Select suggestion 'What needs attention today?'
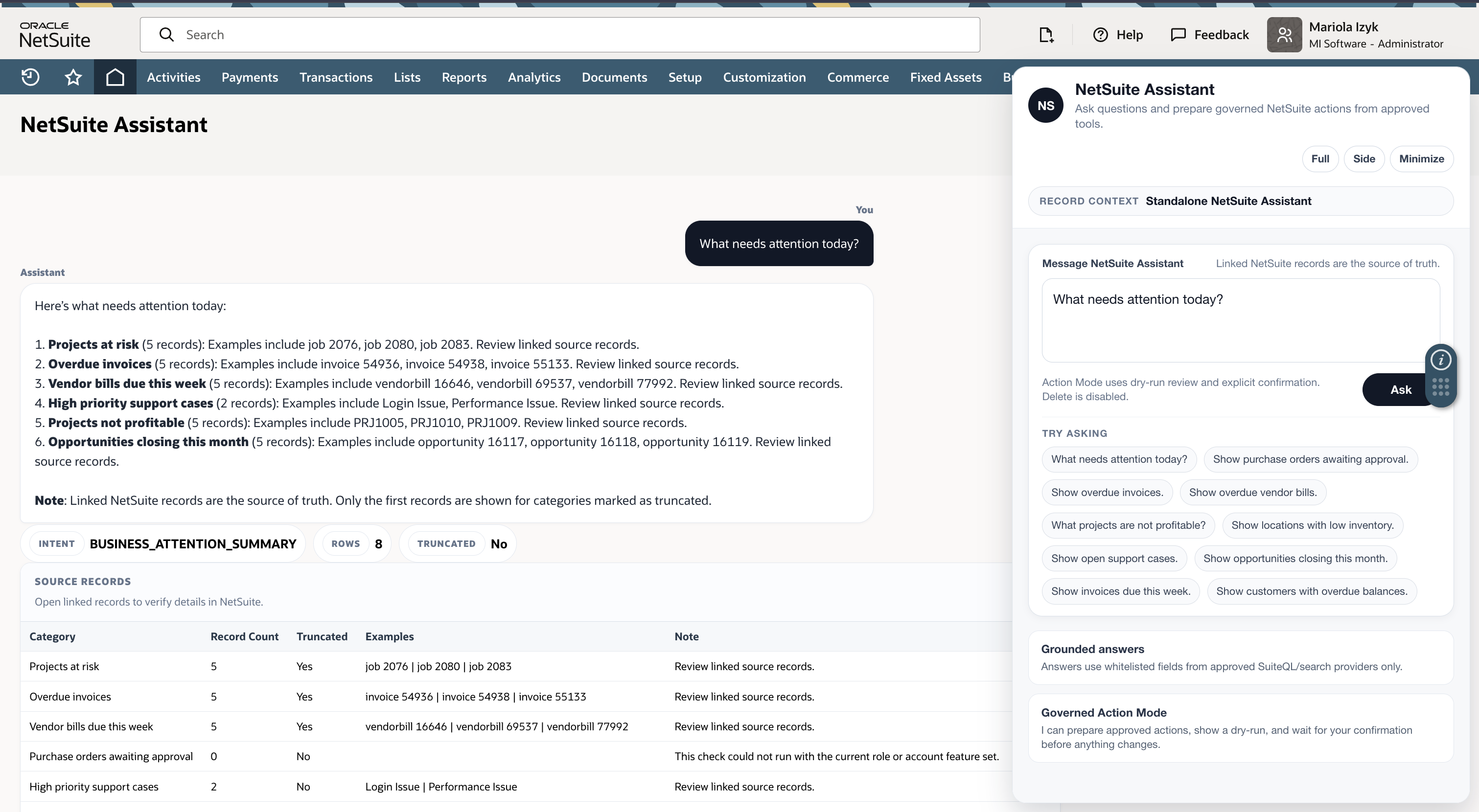 coord(1119,459)
